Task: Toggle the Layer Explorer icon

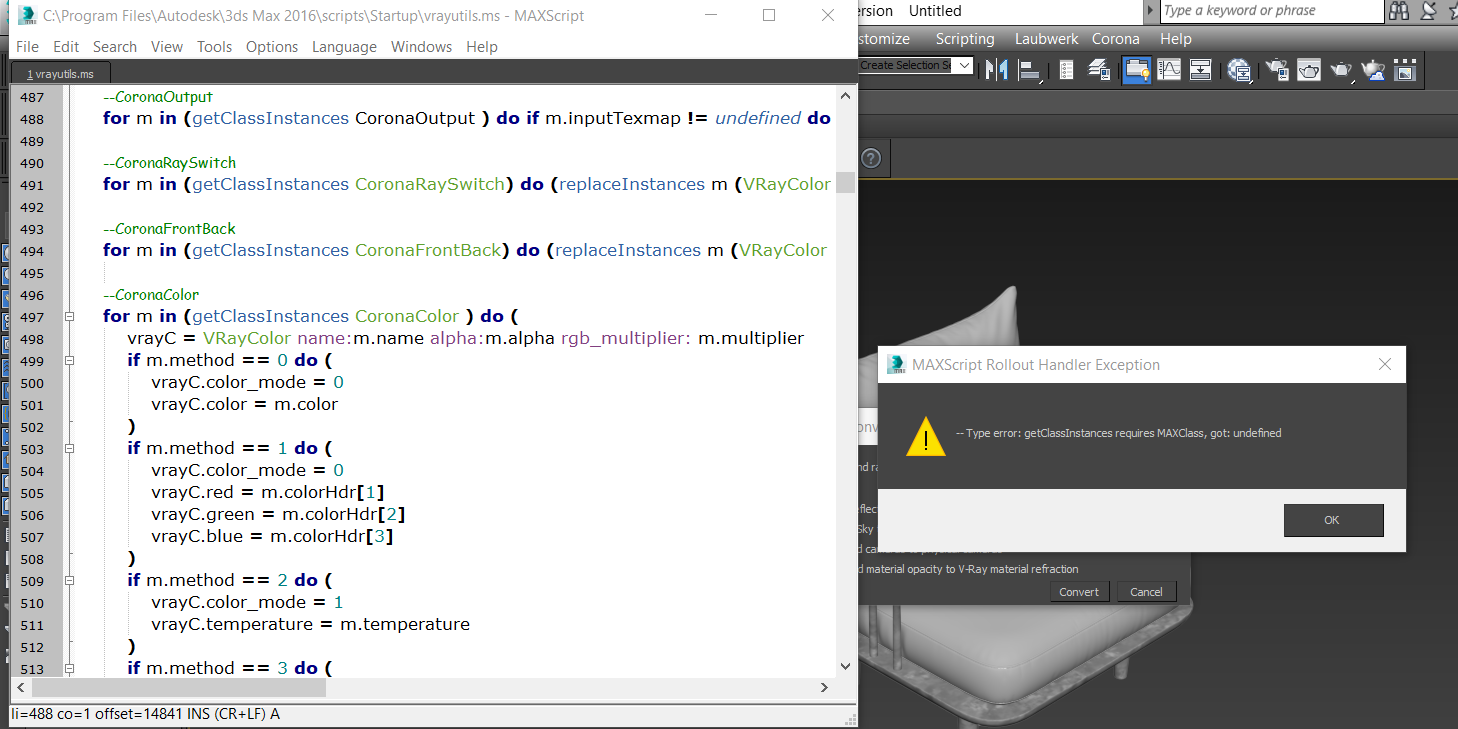Action: [1099, 69]
